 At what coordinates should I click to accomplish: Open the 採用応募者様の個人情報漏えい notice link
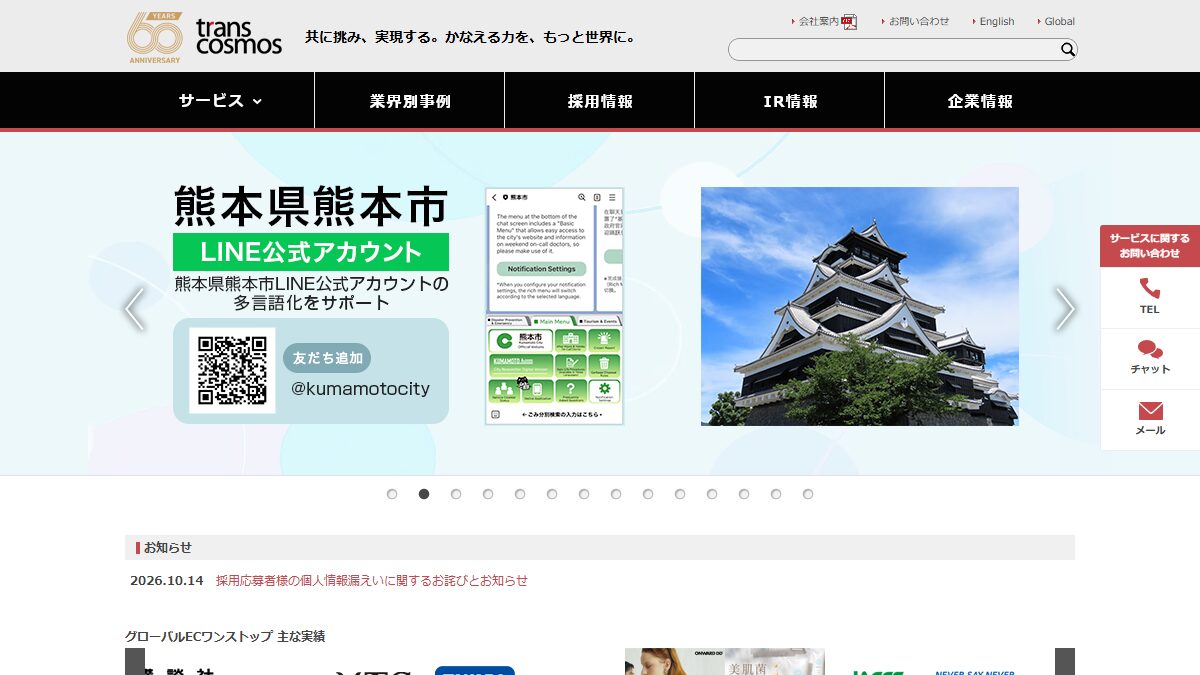(x=372, y=580)
